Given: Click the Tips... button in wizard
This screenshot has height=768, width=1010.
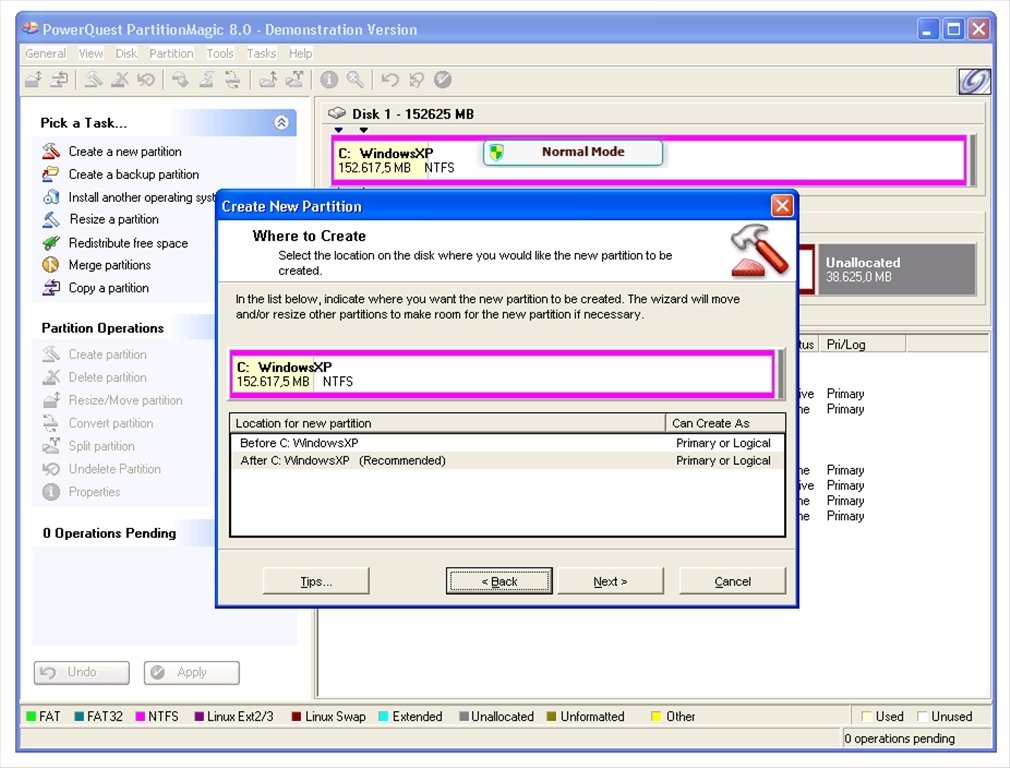Looking at the screenshot, I should (x=316, y=581).
